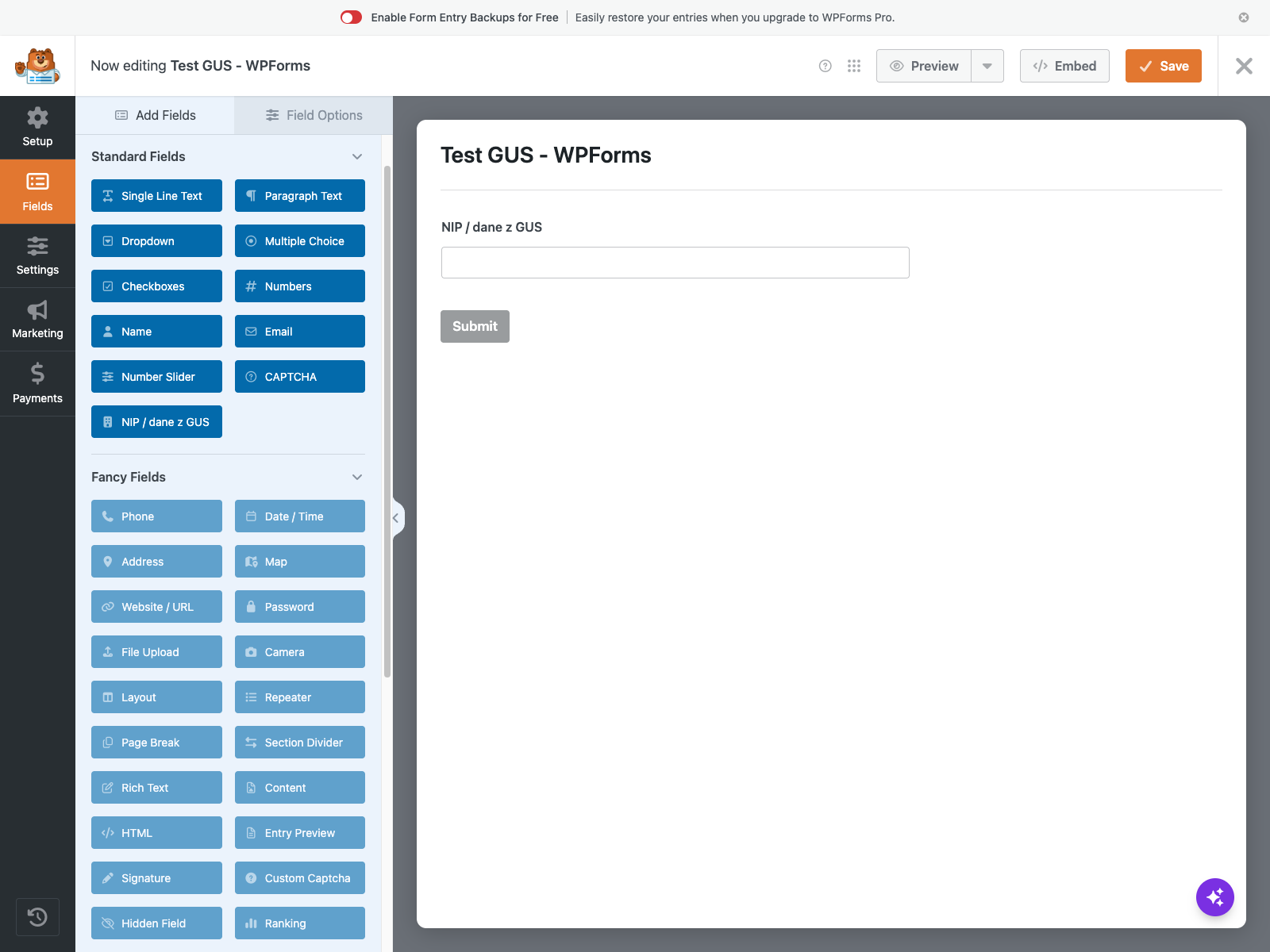Click the Layout fancy field

pos(156,697)
